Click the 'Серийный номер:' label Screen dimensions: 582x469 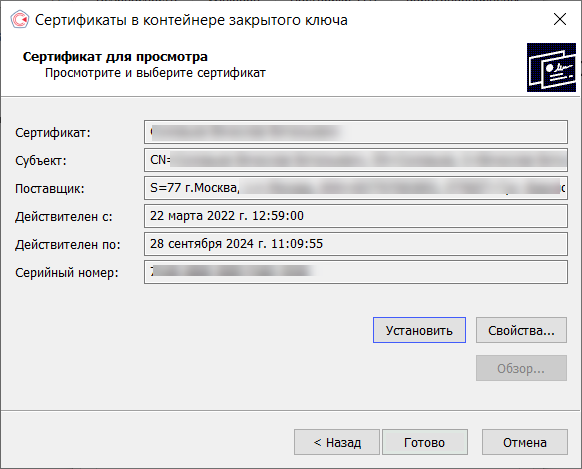click(67, 273)
